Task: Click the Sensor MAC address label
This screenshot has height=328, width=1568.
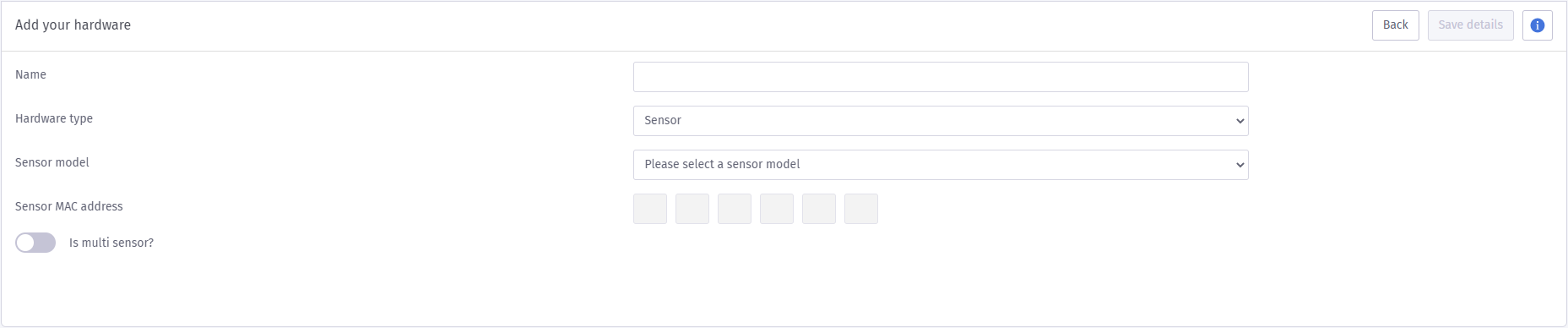Action: [69, 206]
